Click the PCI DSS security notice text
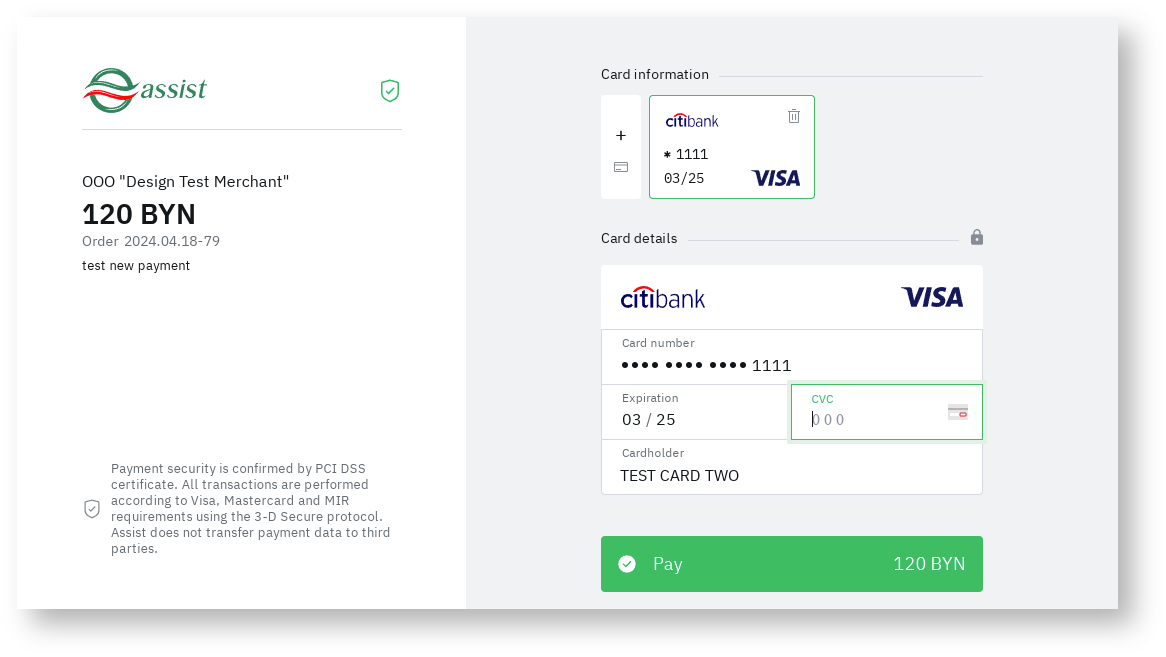This screenshot has height=657, width=1166. pyautogui.click(x=250, y=509)
